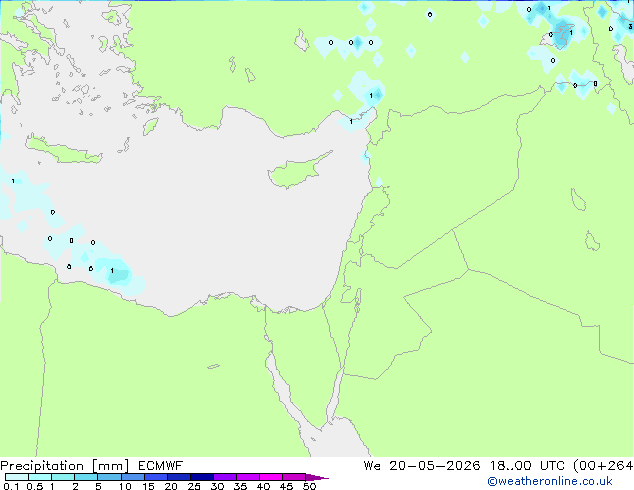Pick the 0.1–0.5 mm legend swatch
Screen dimensions: 634x490
tap(17, 477)
